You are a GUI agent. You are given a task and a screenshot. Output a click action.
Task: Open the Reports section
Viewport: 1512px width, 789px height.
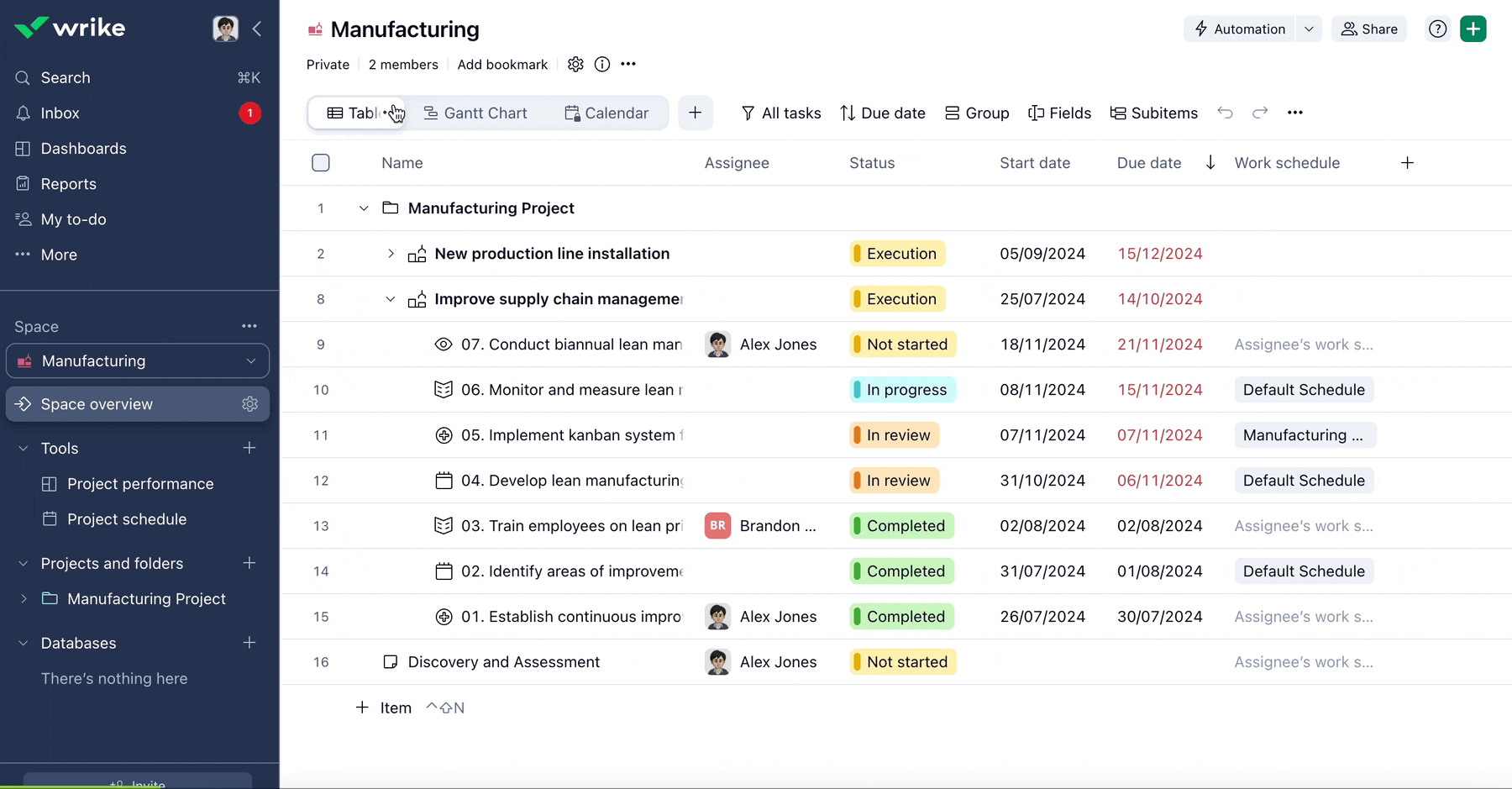tap(67, 183)
